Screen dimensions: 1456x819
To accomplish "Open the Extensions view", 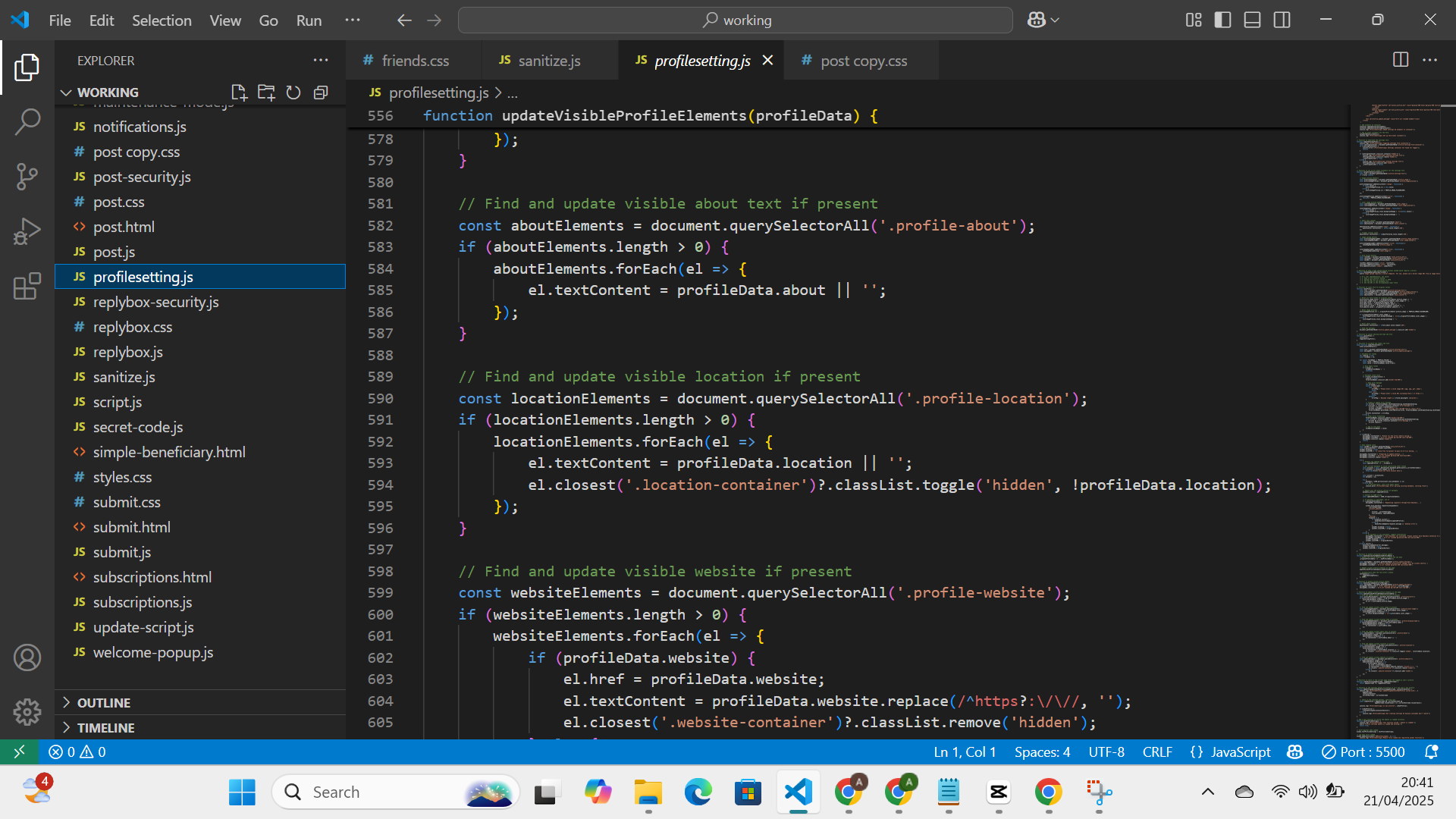I will click(27, 286).
